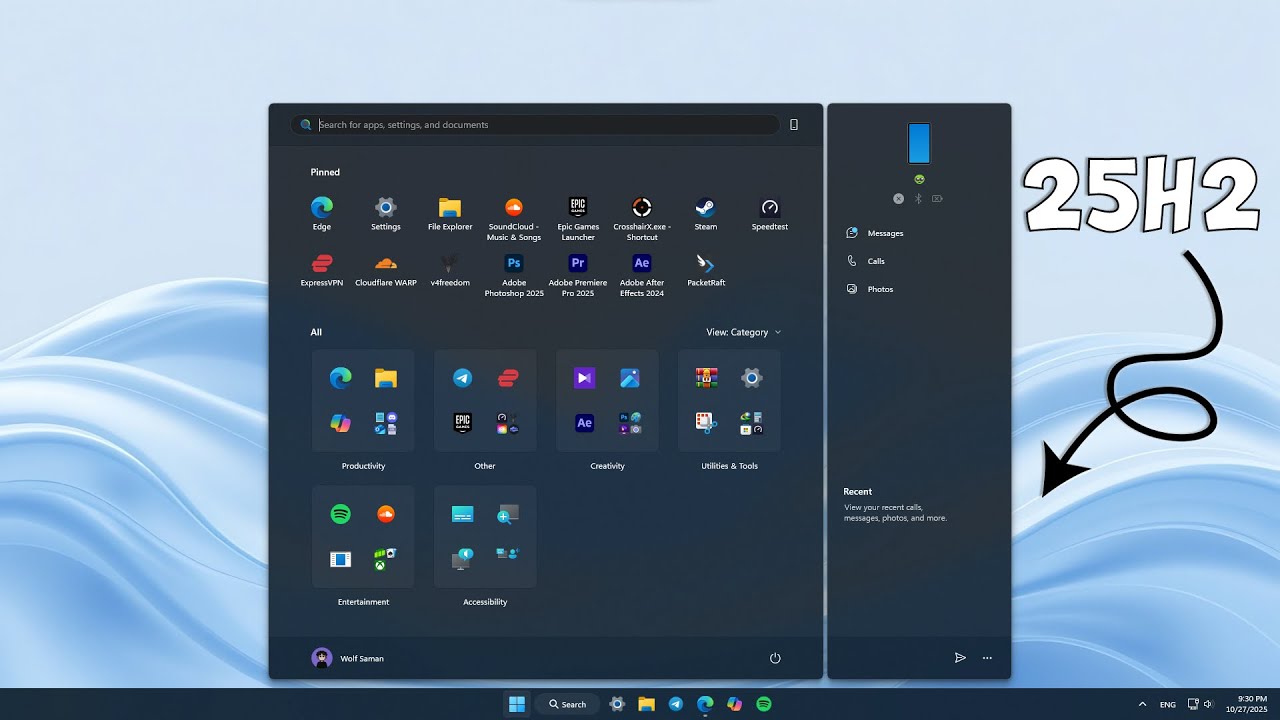Open the Epic Games icon in Other category
The width and height of the screenshot is (1280, 720).
pos(462,423)
